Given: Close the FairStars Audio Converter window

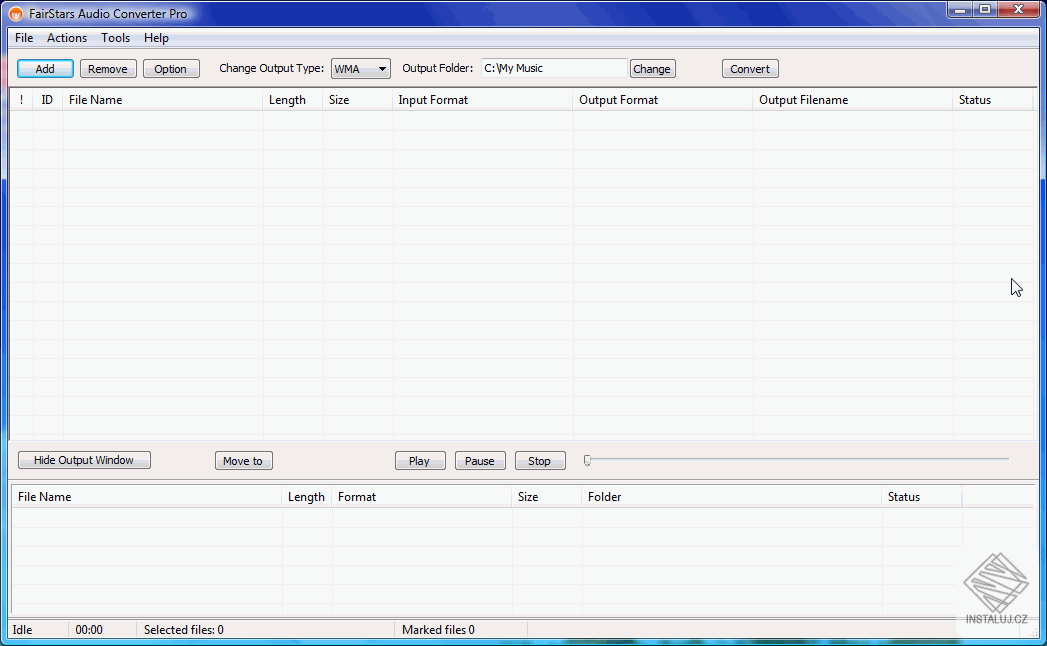Looking at the screenshot, I should [1019, 9].
